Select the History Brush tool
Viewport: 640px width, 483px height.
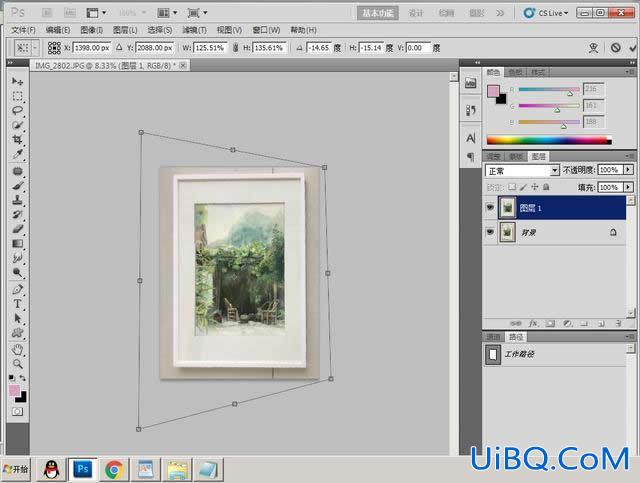pos(17,214)
